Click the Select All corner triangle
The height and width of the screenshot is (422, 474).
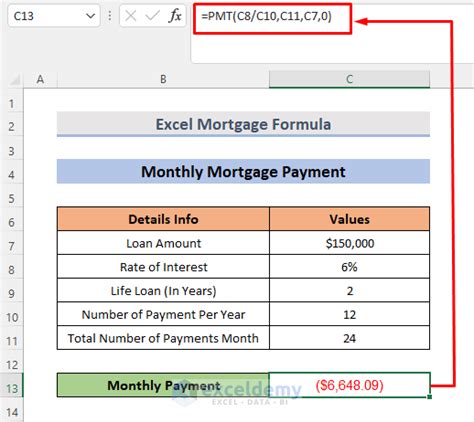pos(15,80)
